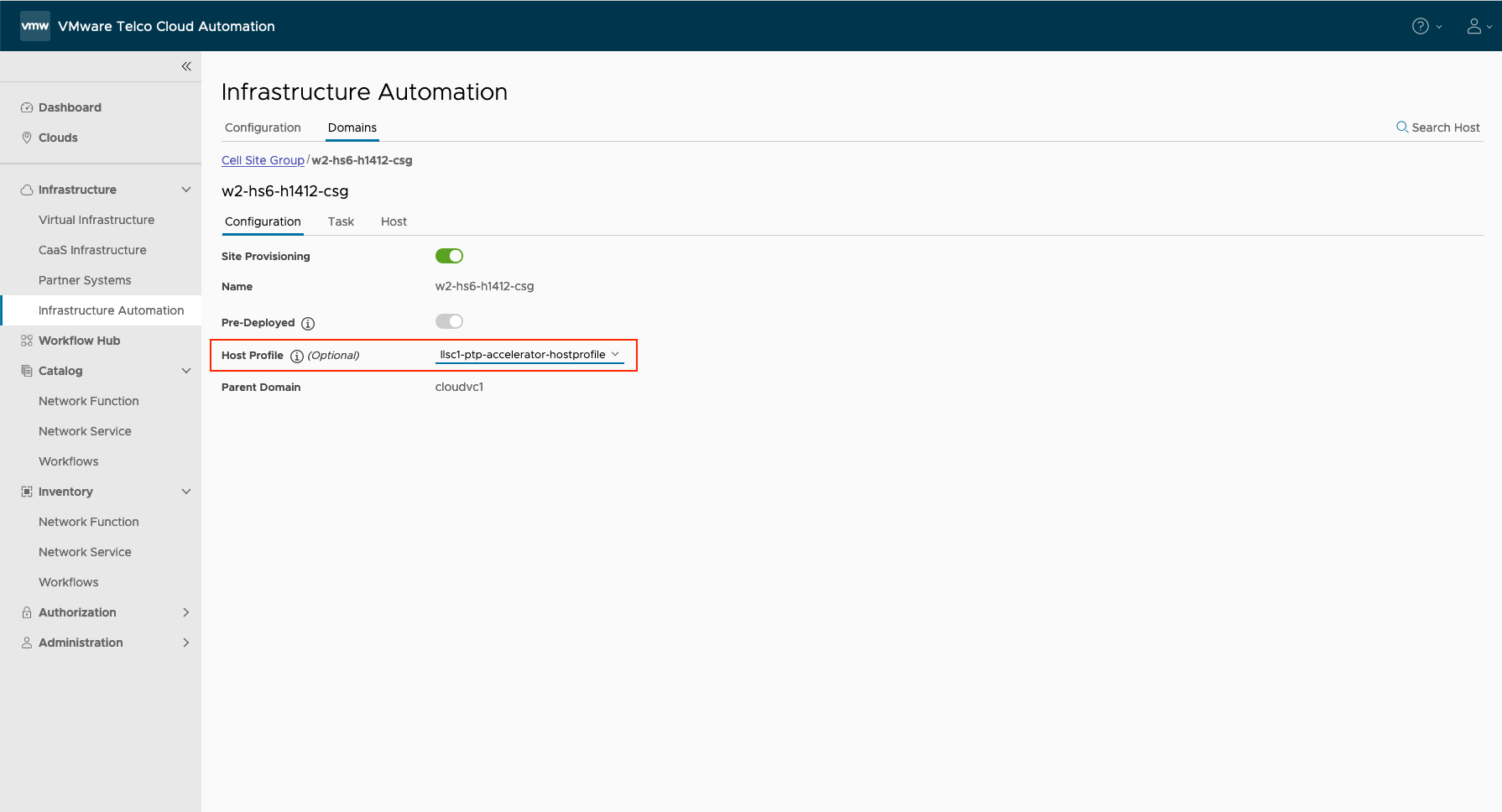Click the Administration menu label

pos(81,643)
